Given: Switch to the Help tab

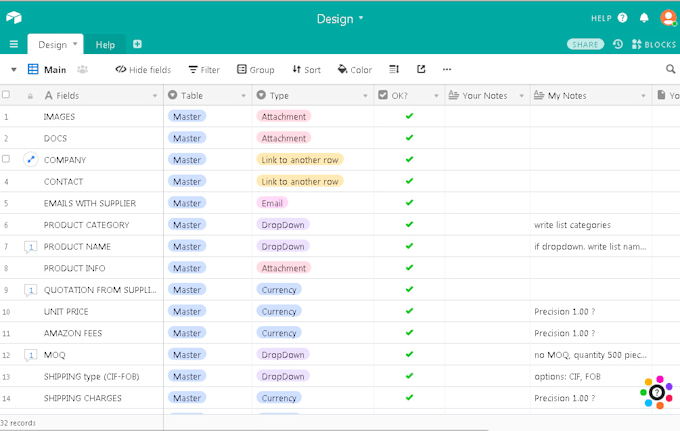Looking at the screenshot, I should (105, 45).
